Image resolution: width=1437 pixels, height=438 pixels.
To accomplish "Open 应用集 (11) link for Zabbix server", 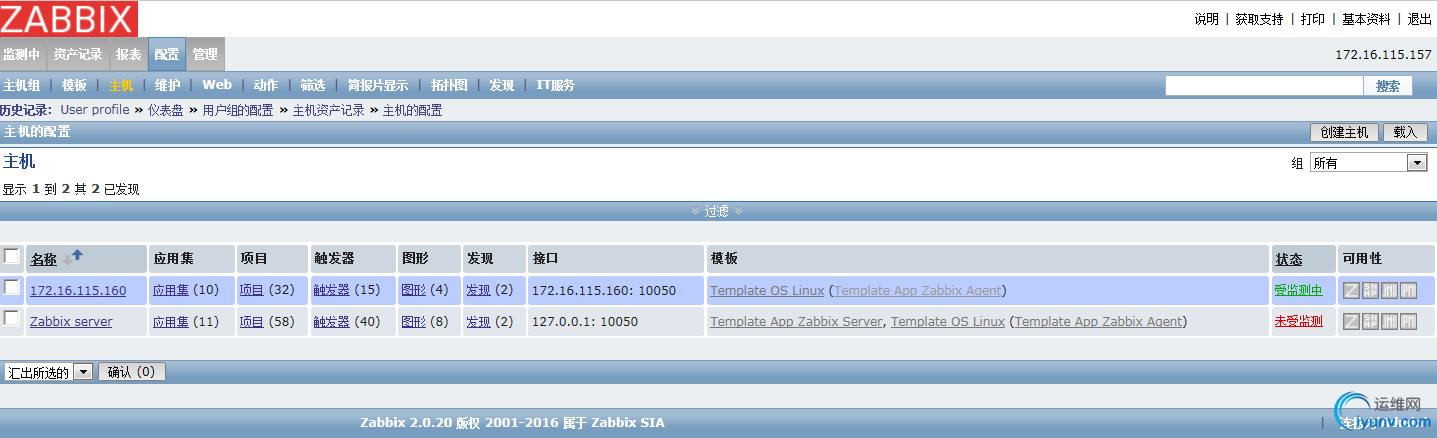I will 171,322.
